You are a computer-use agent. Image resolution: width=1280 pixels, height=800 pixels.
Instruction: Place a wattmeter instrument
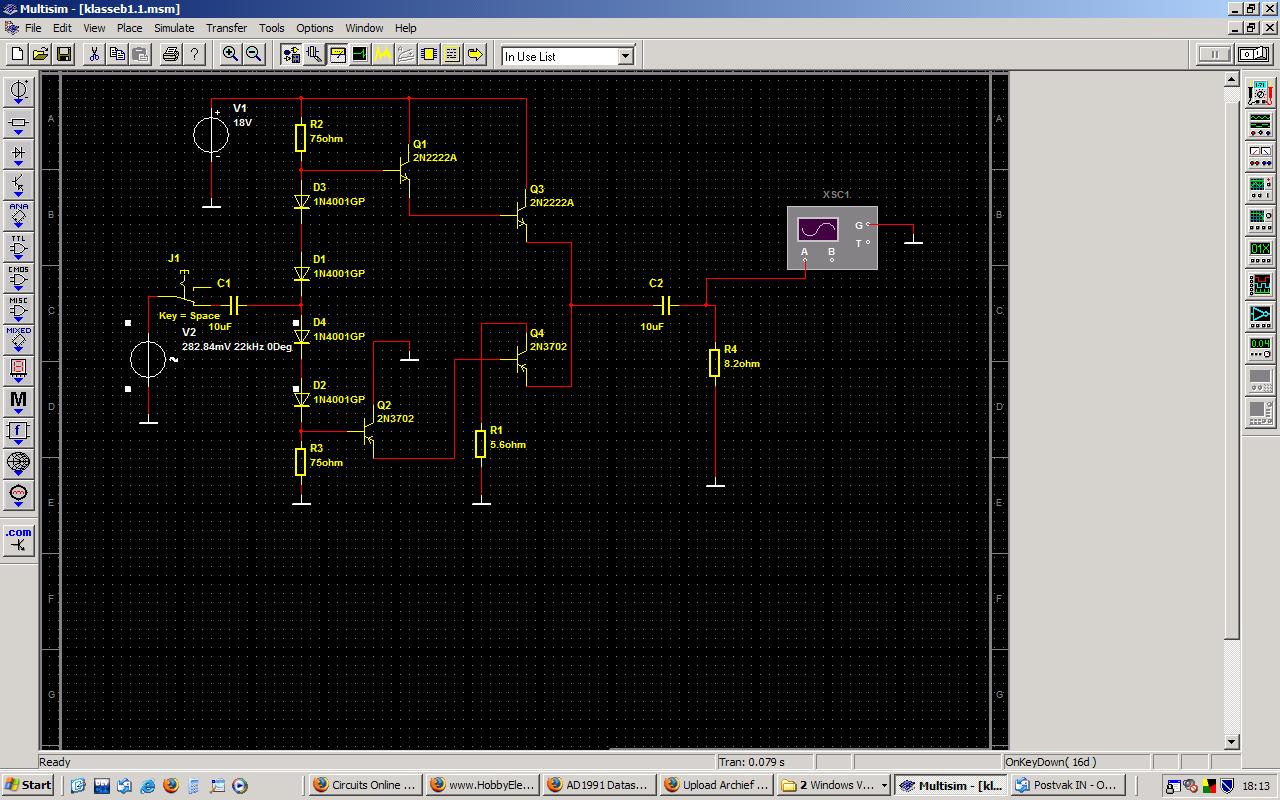click(1260, 156)
